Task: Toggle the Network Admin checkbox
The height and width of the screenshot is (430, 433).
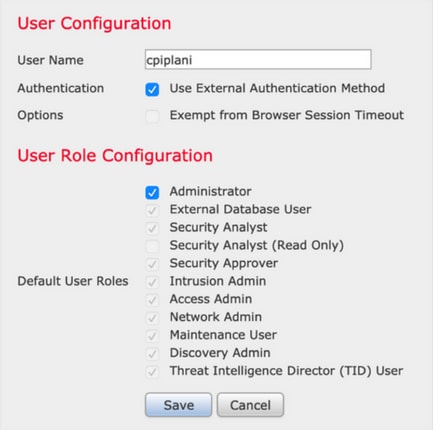Action: [152, 318]
